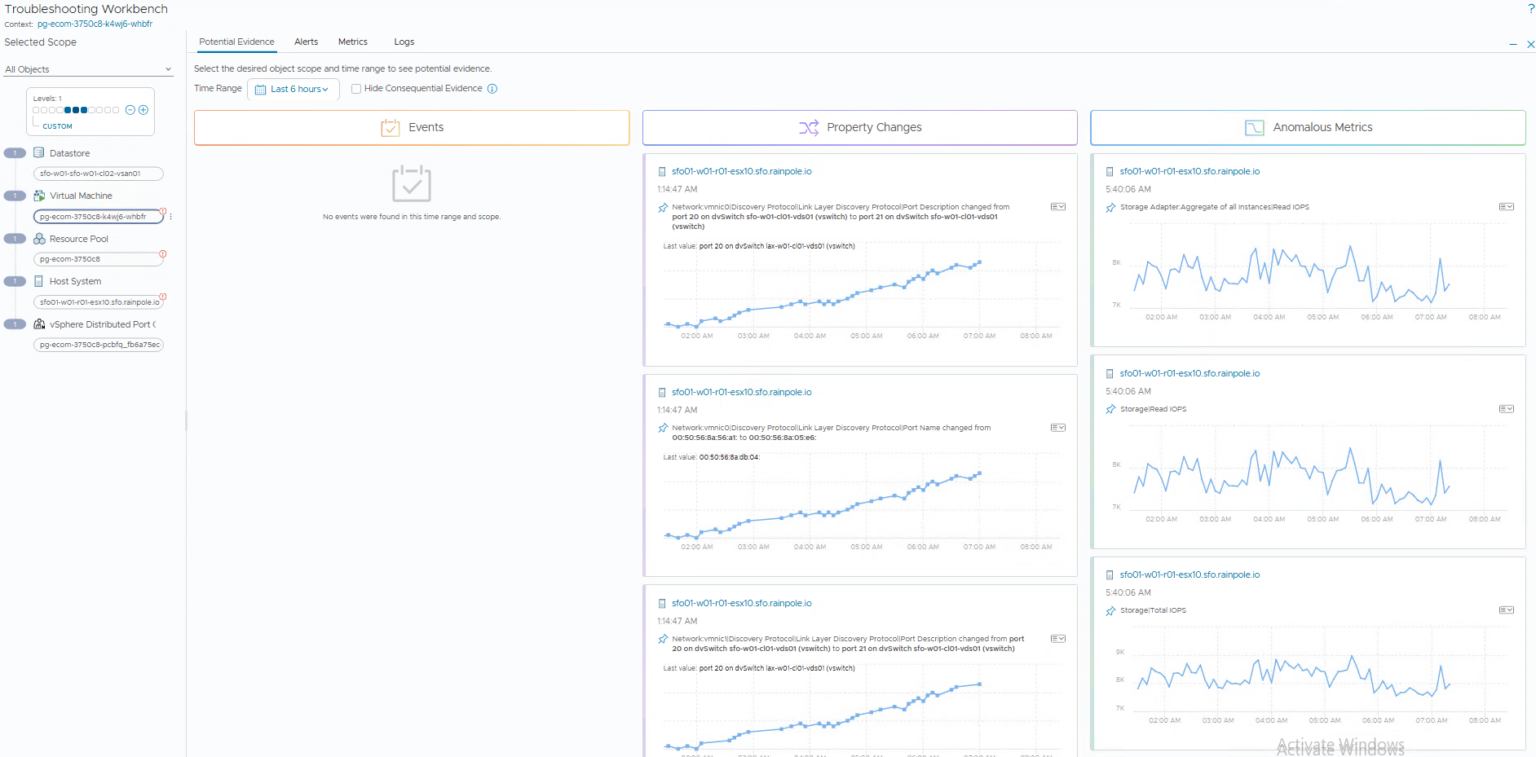
Task: Open the All Objects scope dropdown
Action: pos(89,70)
